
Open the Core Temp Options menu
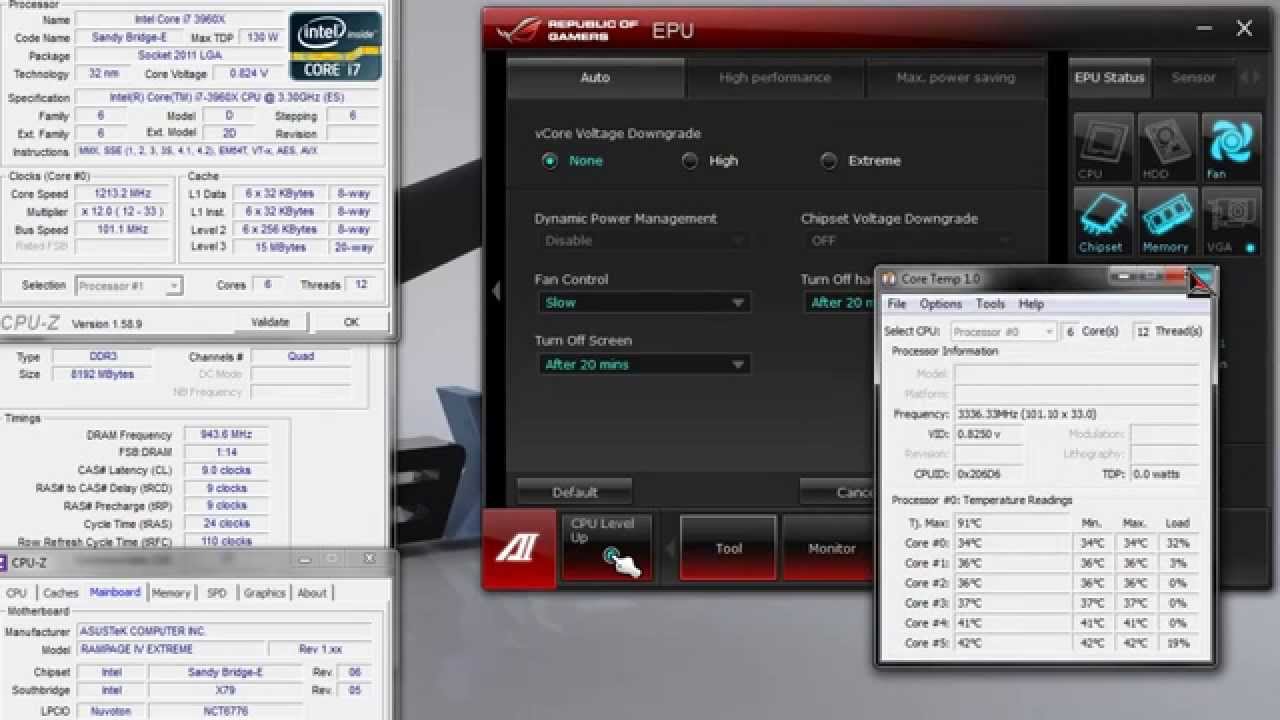point(940,304)
